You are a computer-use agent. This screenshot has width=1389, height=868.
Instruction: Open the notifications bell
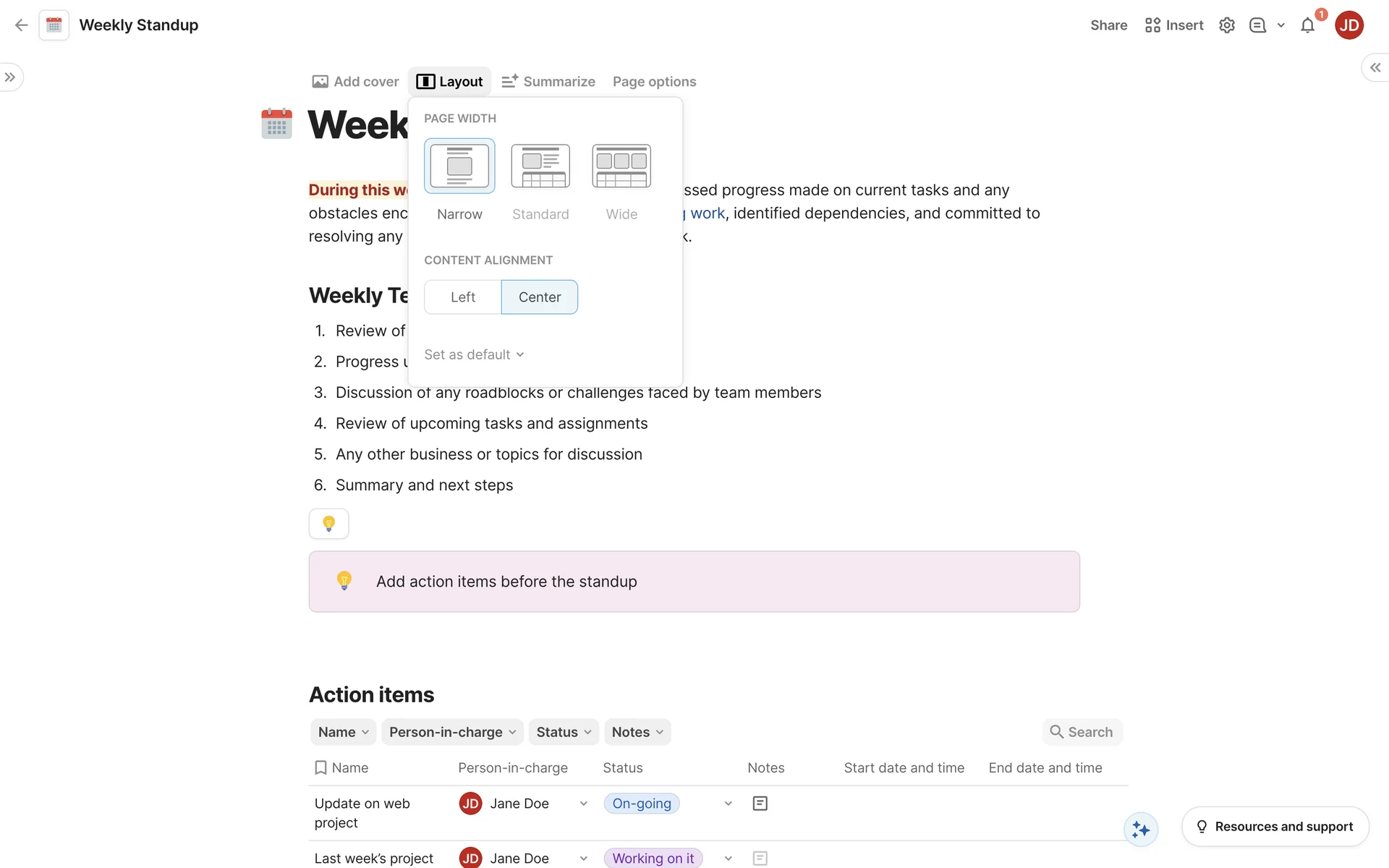point(1307,26)
